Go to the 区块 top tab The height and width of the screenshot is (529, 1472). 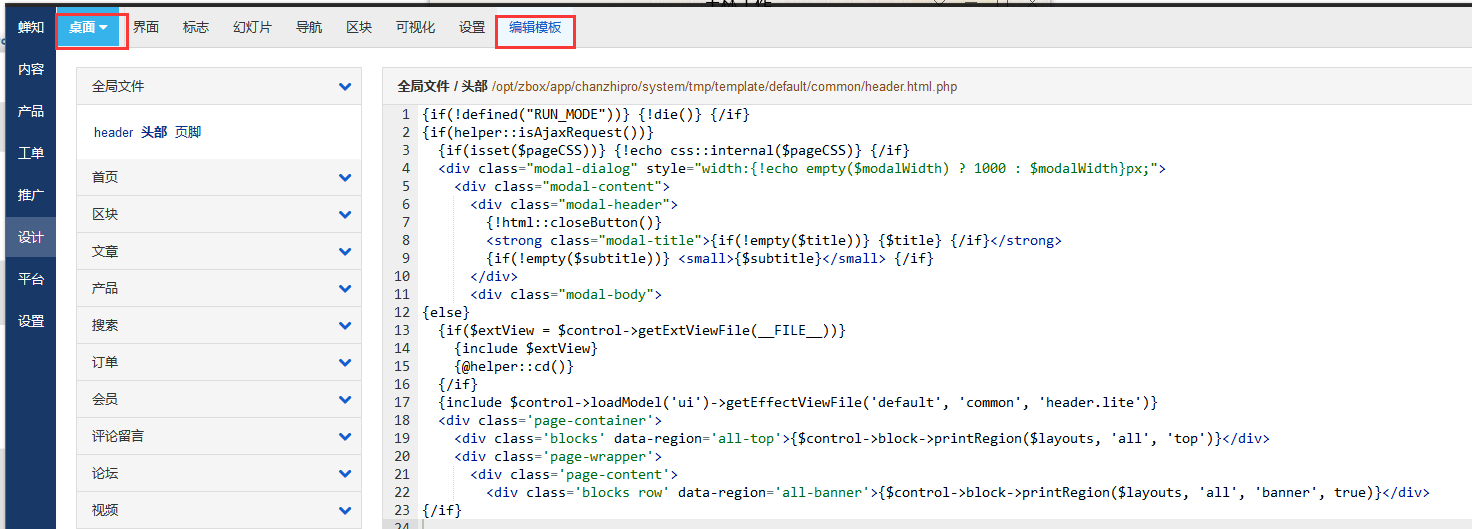pyautogui.click(x=359, y=27)
